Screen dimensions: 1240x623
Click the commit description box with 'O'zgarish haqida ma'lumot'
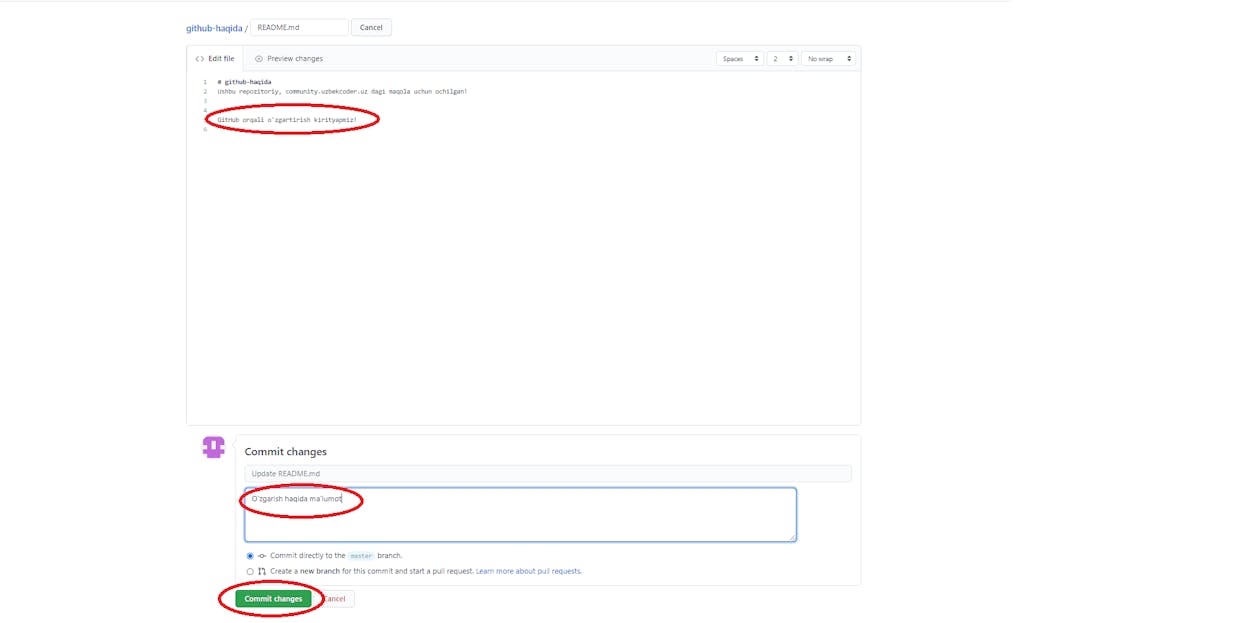click(521, 515)
